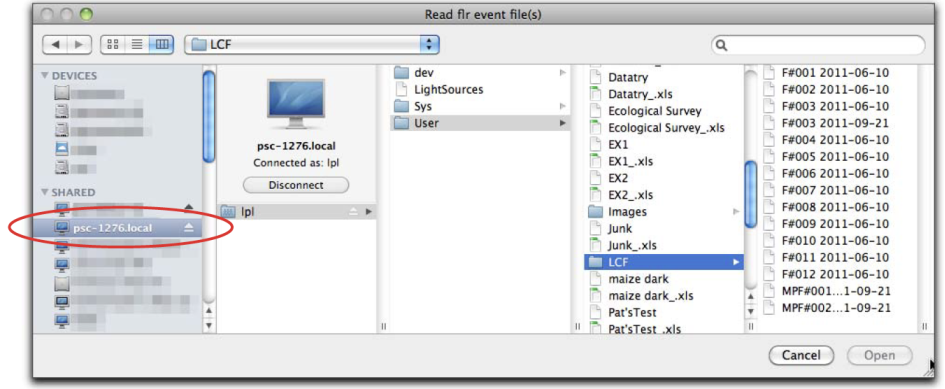The width and height of the screenshot is (945, 389).
Task: Switch to list view
Action: click(137, 44)
